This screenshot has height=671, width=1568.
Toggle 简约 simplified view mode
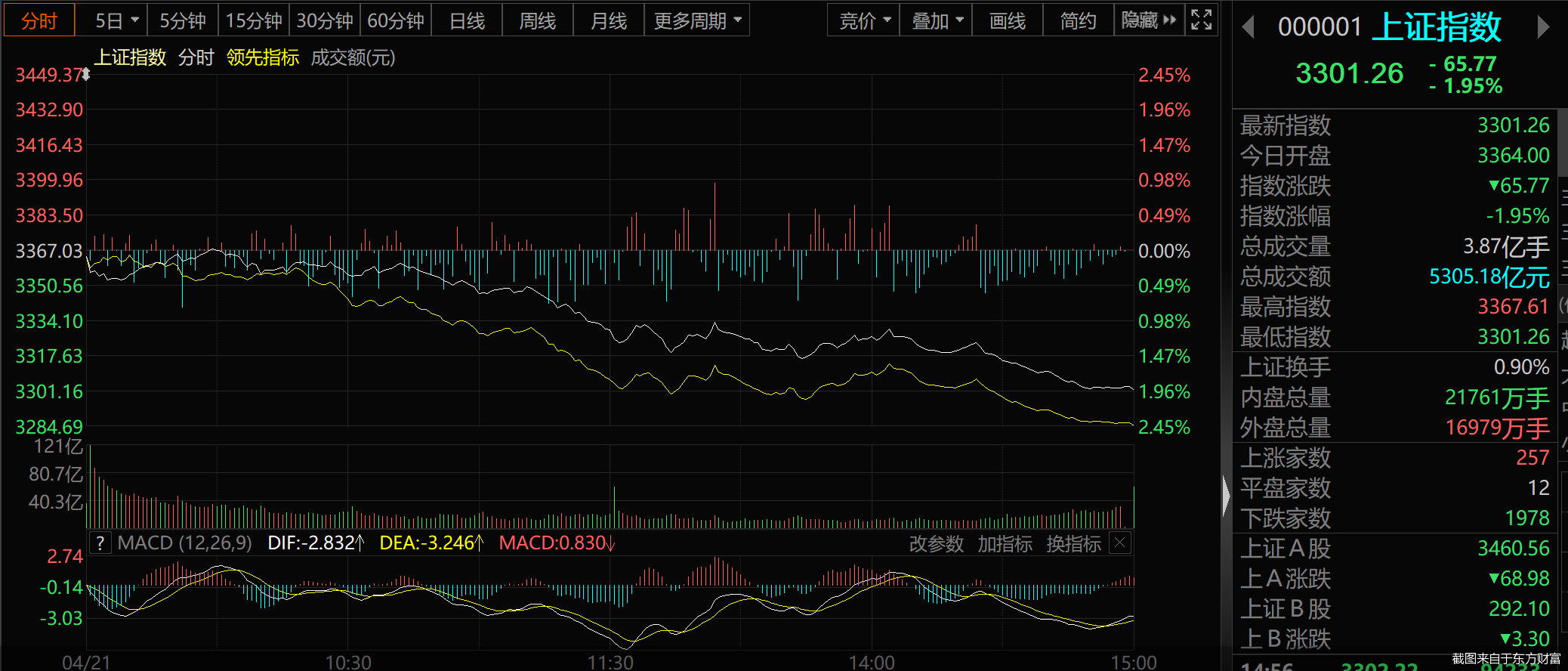[x=1078, y=20]
